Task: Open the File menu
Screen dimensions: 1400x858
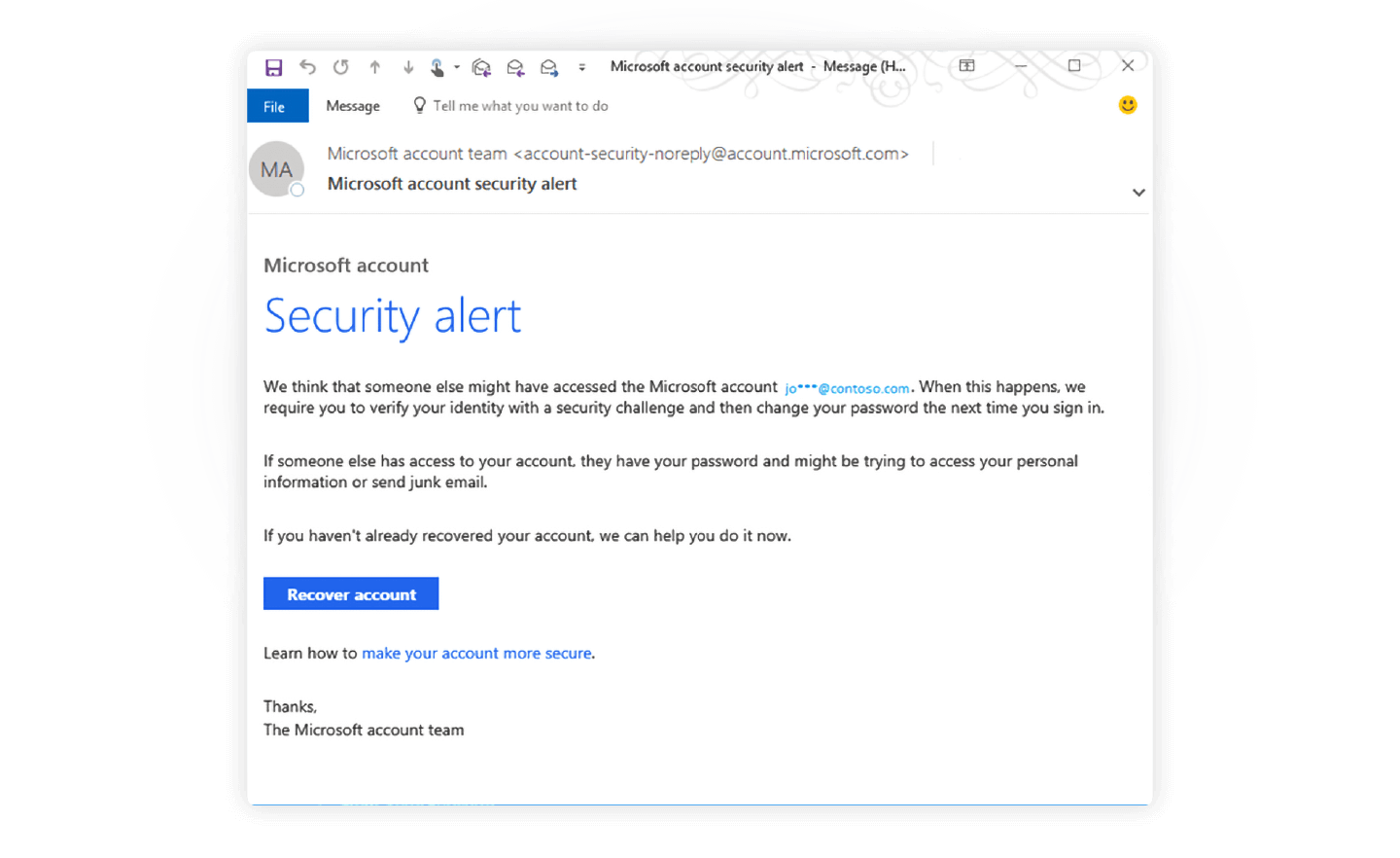Action: [x=277, y=106]
